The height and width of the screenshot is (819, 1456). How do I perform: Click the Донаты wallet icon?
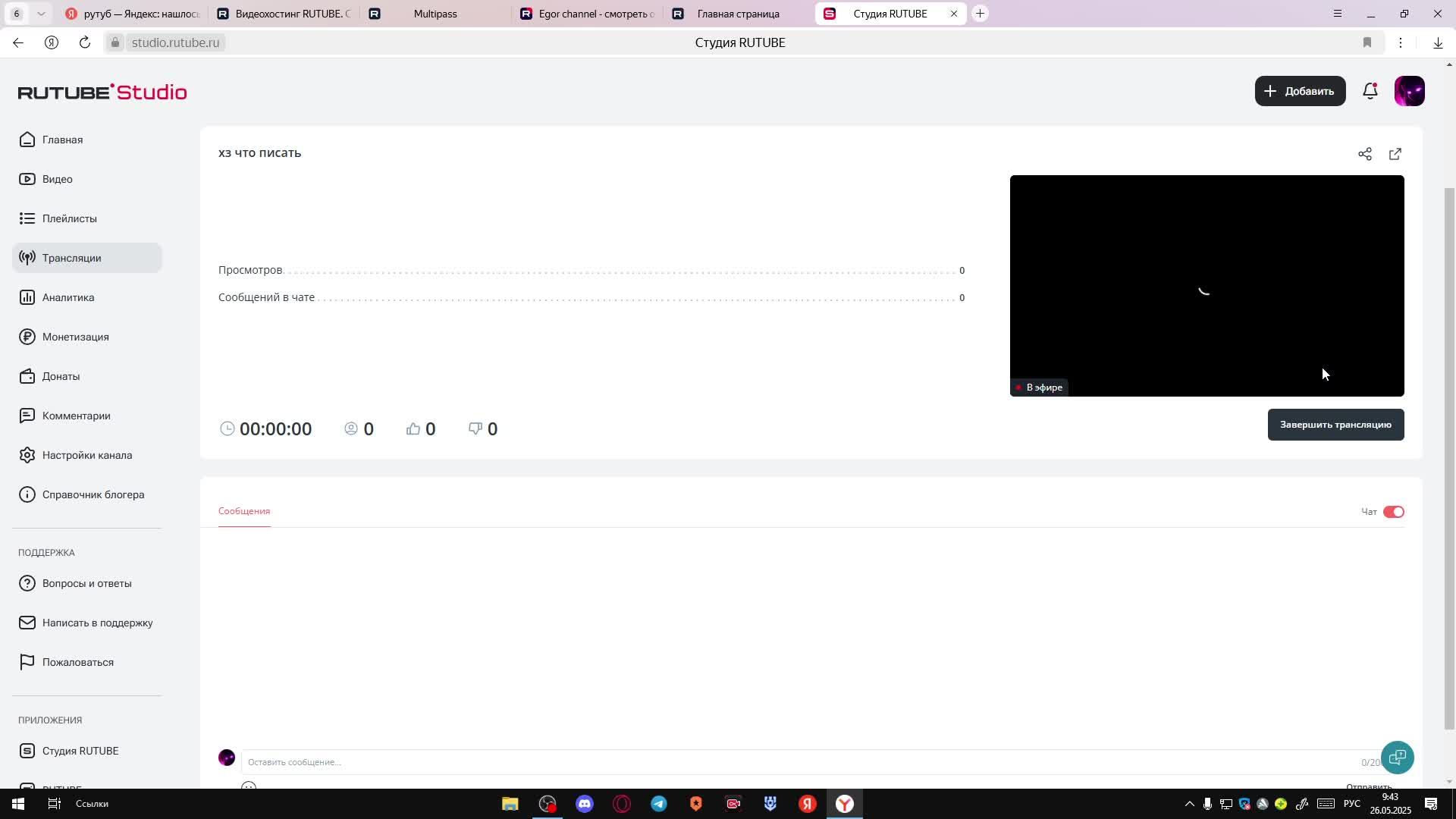coord(27,376)
